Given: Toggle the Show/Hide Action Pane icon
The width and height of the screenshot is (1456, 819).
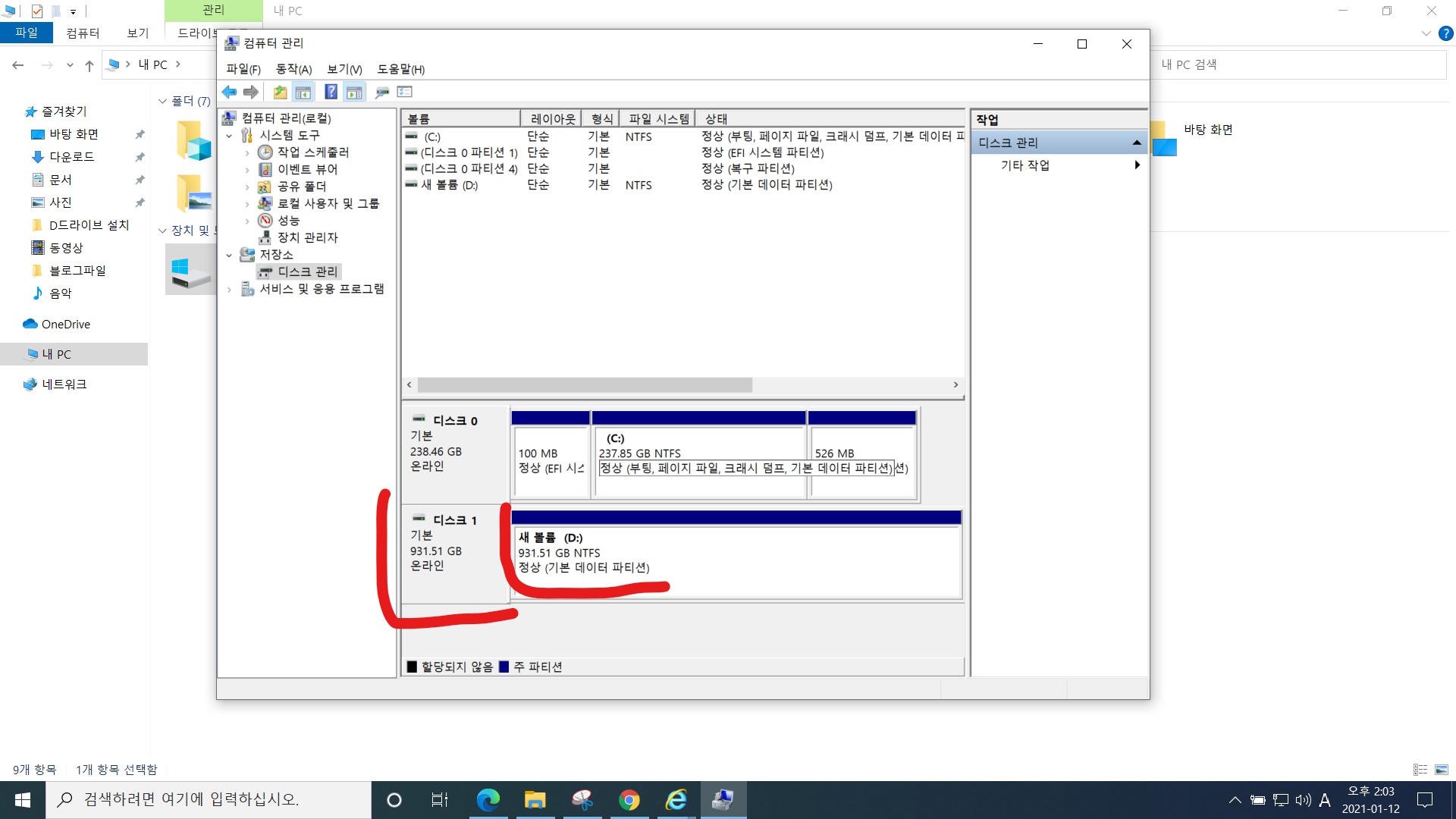Looking at the screenshot, I should click(354, 92).
